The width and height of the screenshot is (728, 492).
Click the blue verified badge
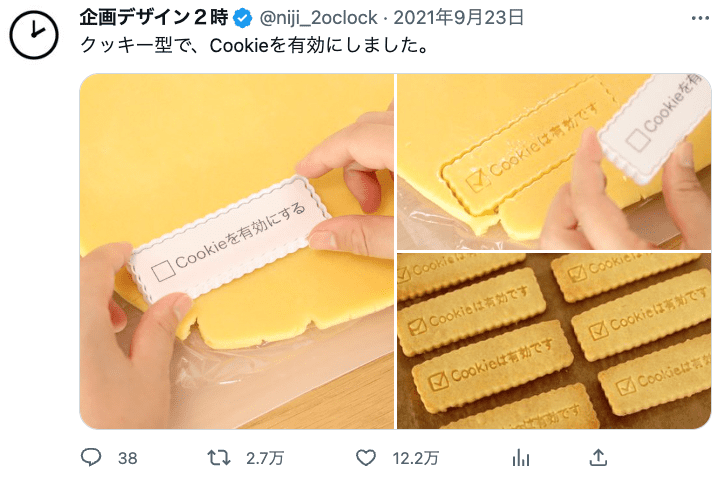[x=243, y=19]
